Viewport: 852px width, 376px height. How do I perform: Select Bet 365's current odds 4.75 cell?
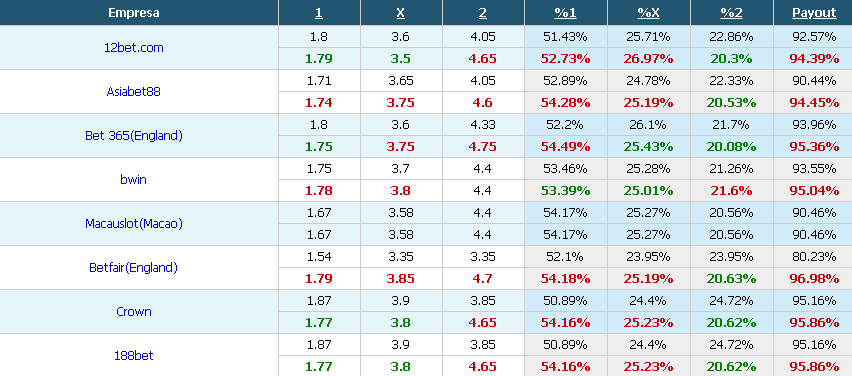point(483,147)
